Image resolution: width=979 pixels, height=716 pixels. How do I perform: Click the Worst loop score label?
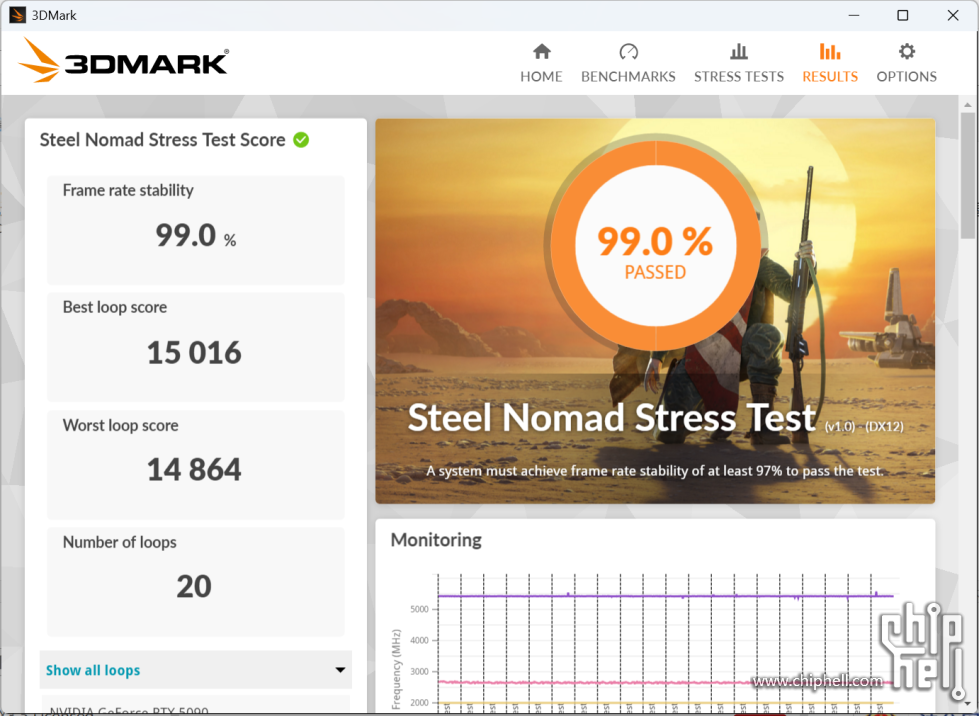pos(121,425)
